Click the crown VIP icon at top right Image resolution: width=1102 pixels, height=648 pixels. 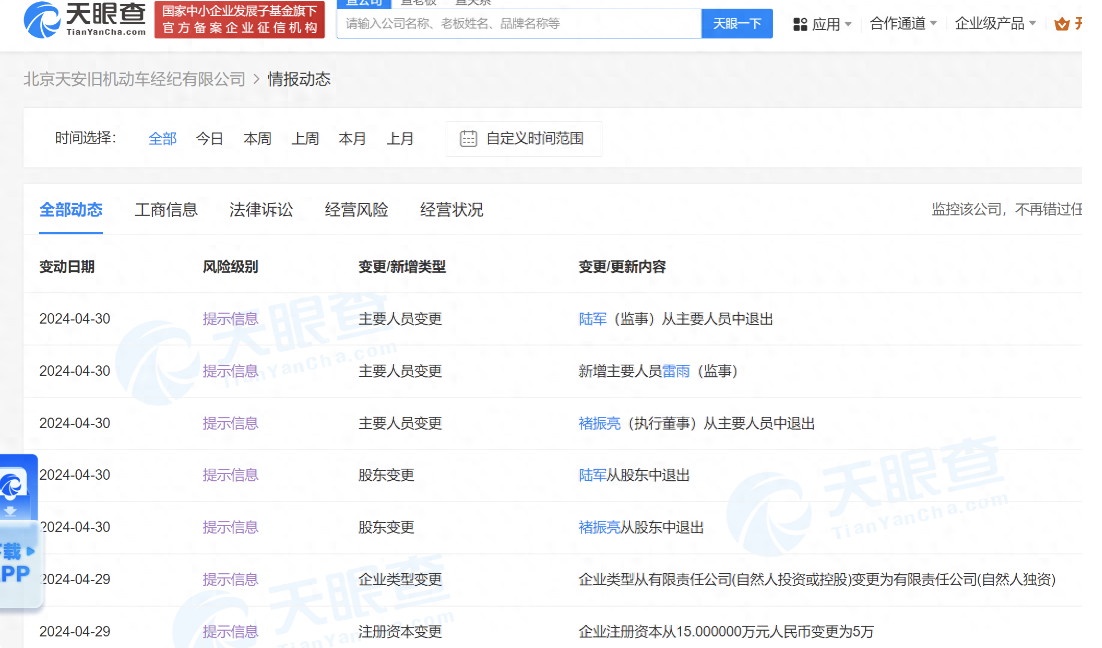pos(1062,24)
